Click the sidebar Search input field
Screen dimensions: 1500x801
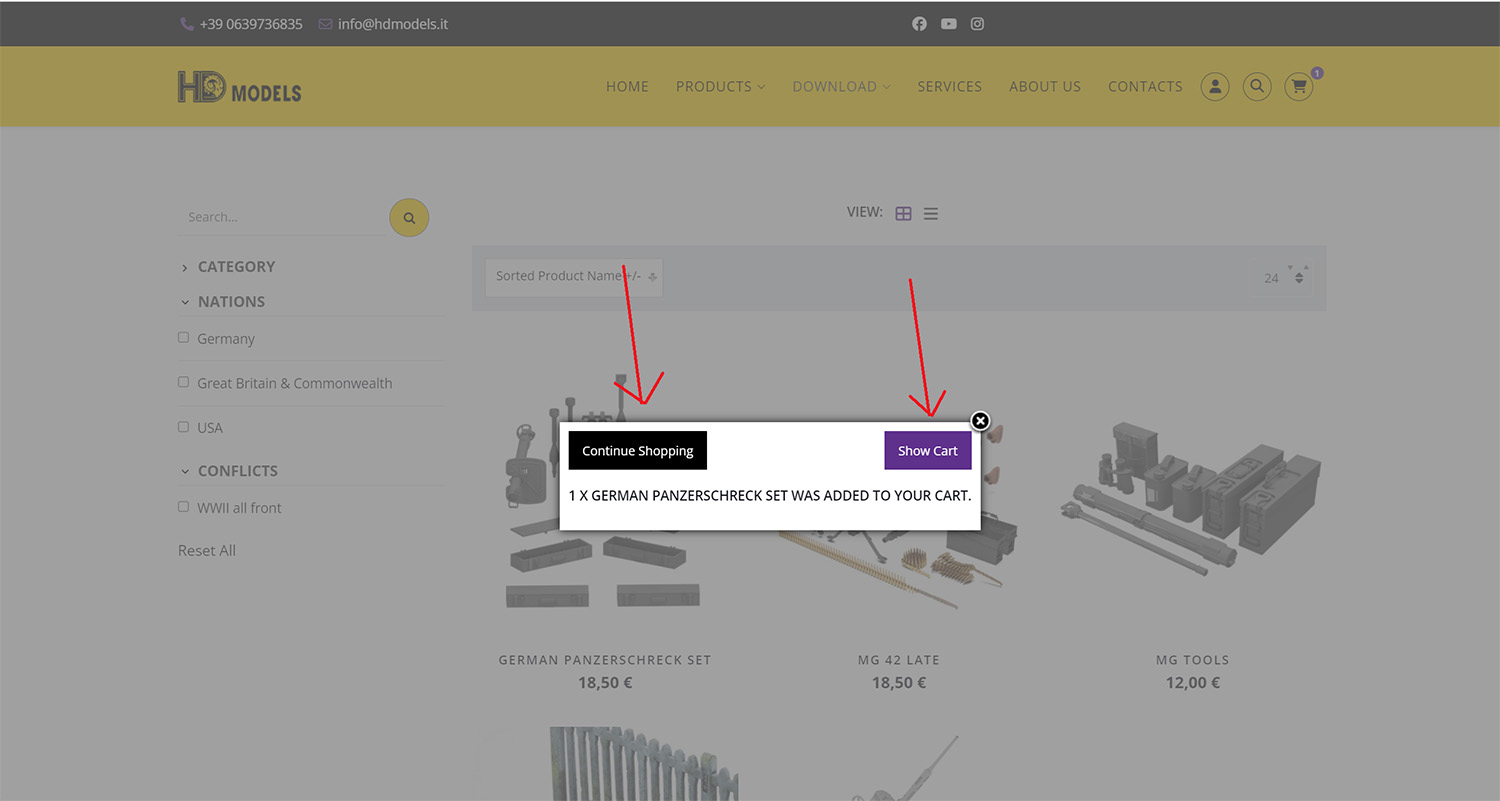pyautogui.click(x=282, y=217)
